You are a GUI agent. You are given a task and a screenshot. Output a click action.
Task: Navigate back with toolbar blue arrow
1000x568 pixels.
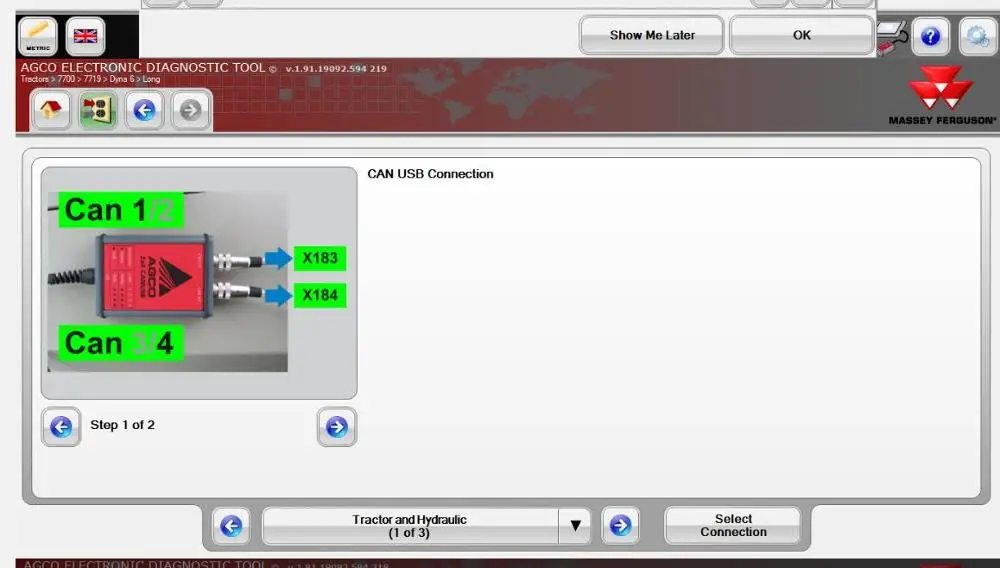pyautogui.click(x=144, y=110)
